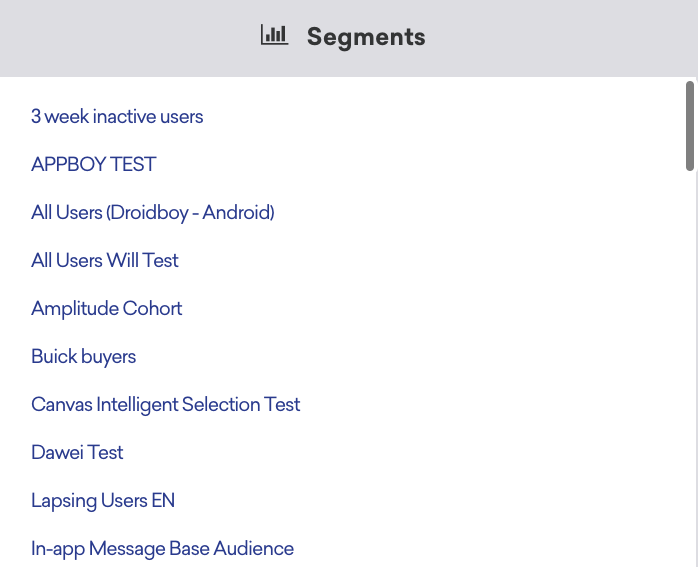
Task: Click the vertical scrollbar thumb
Action: 689,126
